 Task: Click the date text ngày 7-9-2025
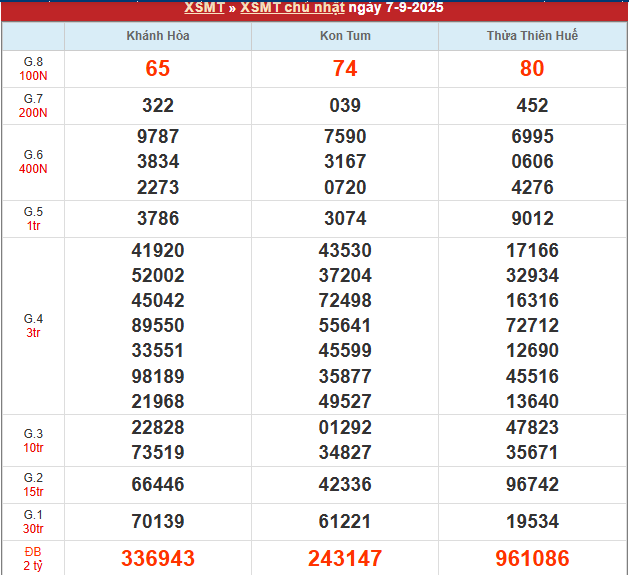point(396,7)
